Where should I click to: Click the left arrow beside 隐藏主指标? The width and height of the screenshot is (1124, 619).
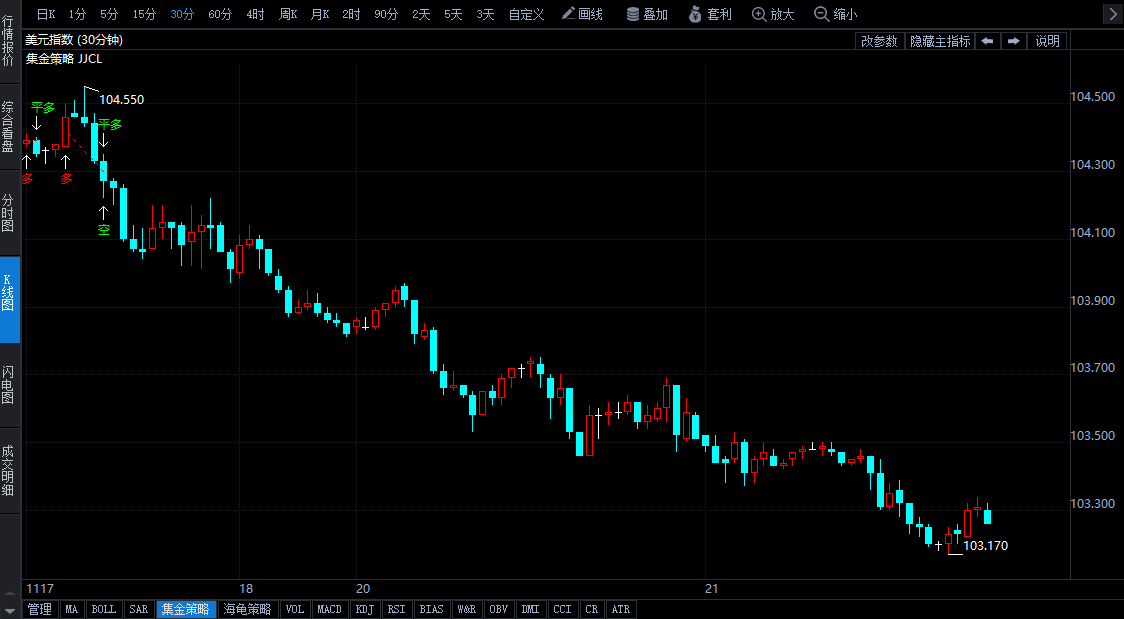[987, 41]
